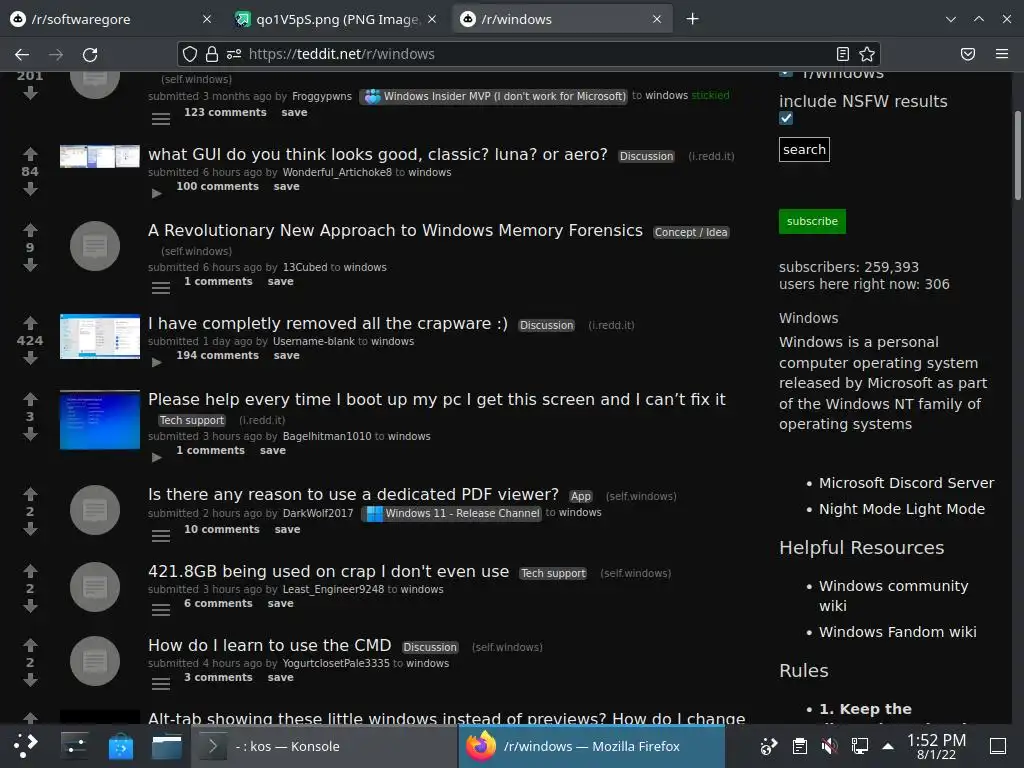Open 194 comments on crapware post
Viewport: 1024px width, 768px height.
[x=217, y=356]
